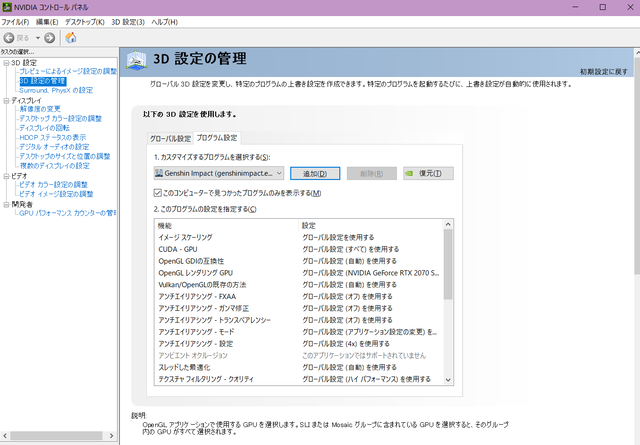
Task: Open デスクトップ カラー設定の調整 tree item
Action: pos(60,118)
